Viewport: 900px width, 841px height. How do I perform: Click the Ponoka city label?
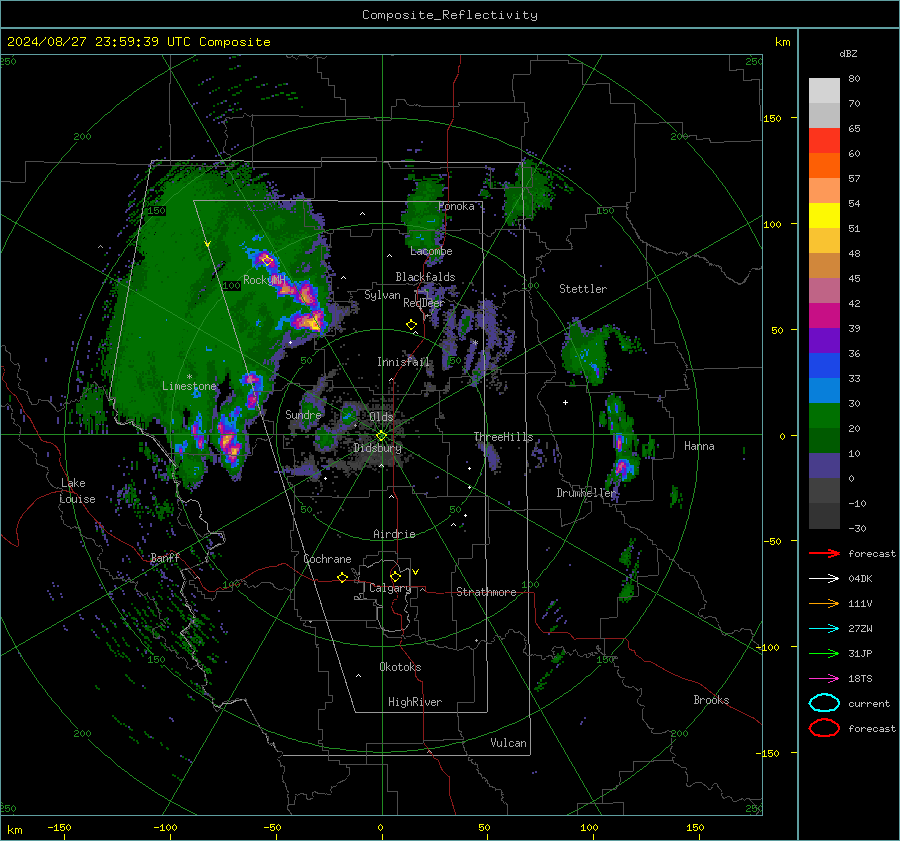coord(456,206)
